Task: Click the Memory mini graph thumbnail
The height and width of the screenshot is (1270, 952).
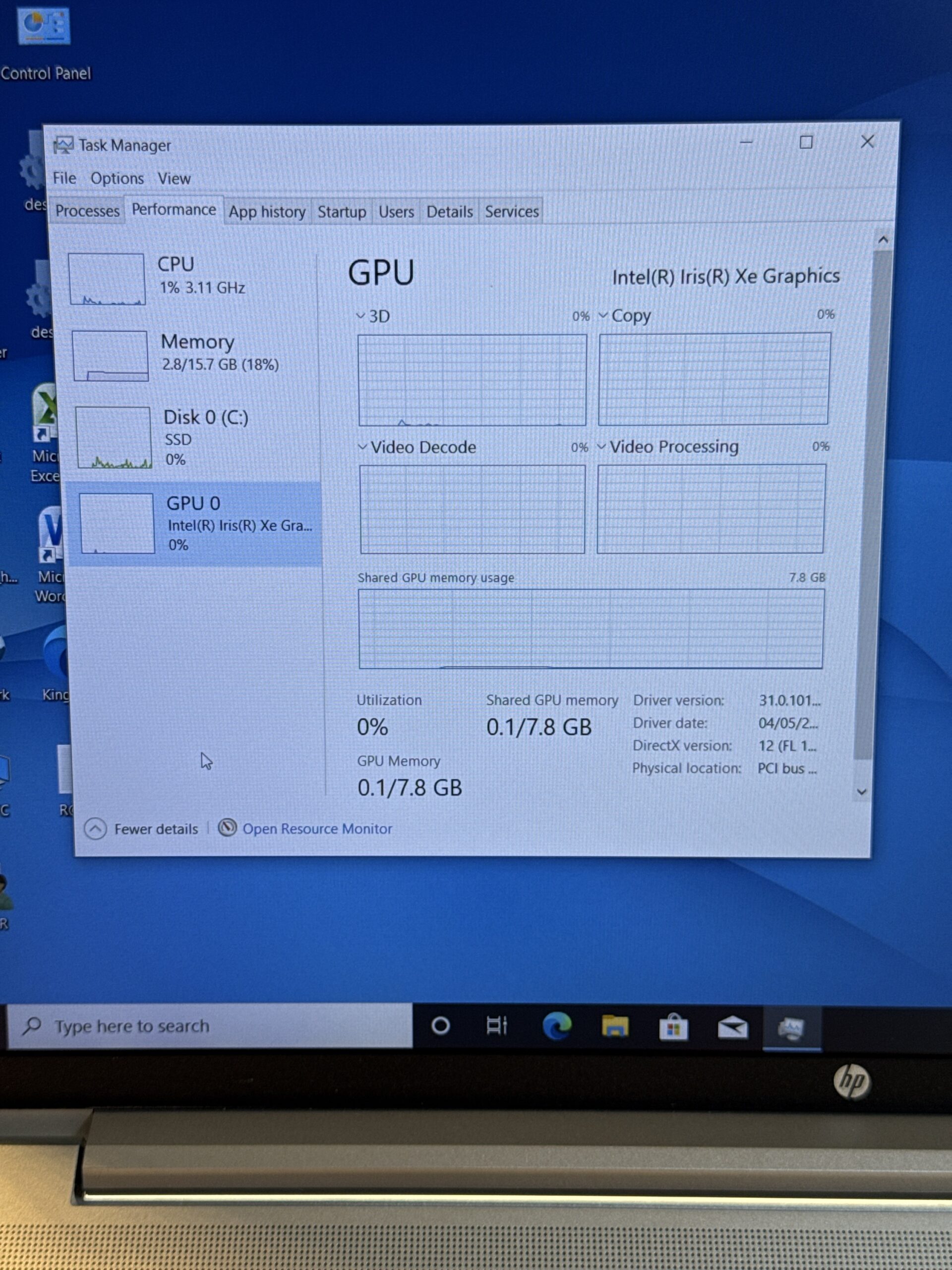Action: pyautogui.click(x=110, y=356)
